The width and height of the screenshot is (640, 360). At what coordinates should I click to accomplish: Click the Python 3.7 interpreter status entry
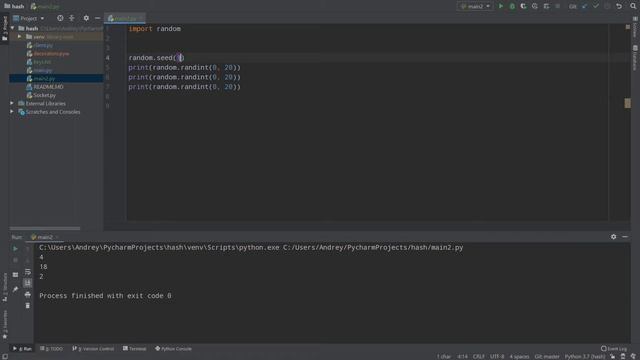pyautogui.click(x=585, y=356)
